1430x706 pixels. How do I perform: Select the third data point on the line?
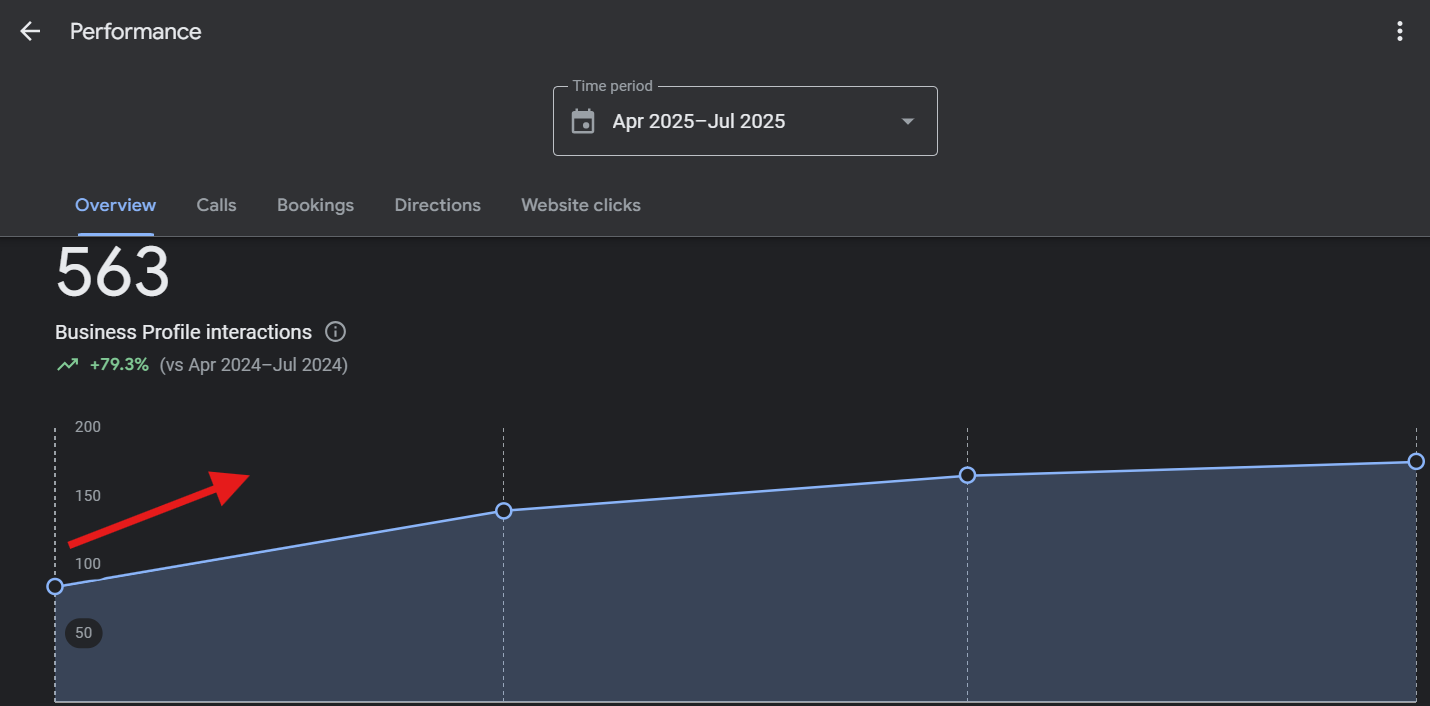(x=967, y=475)
